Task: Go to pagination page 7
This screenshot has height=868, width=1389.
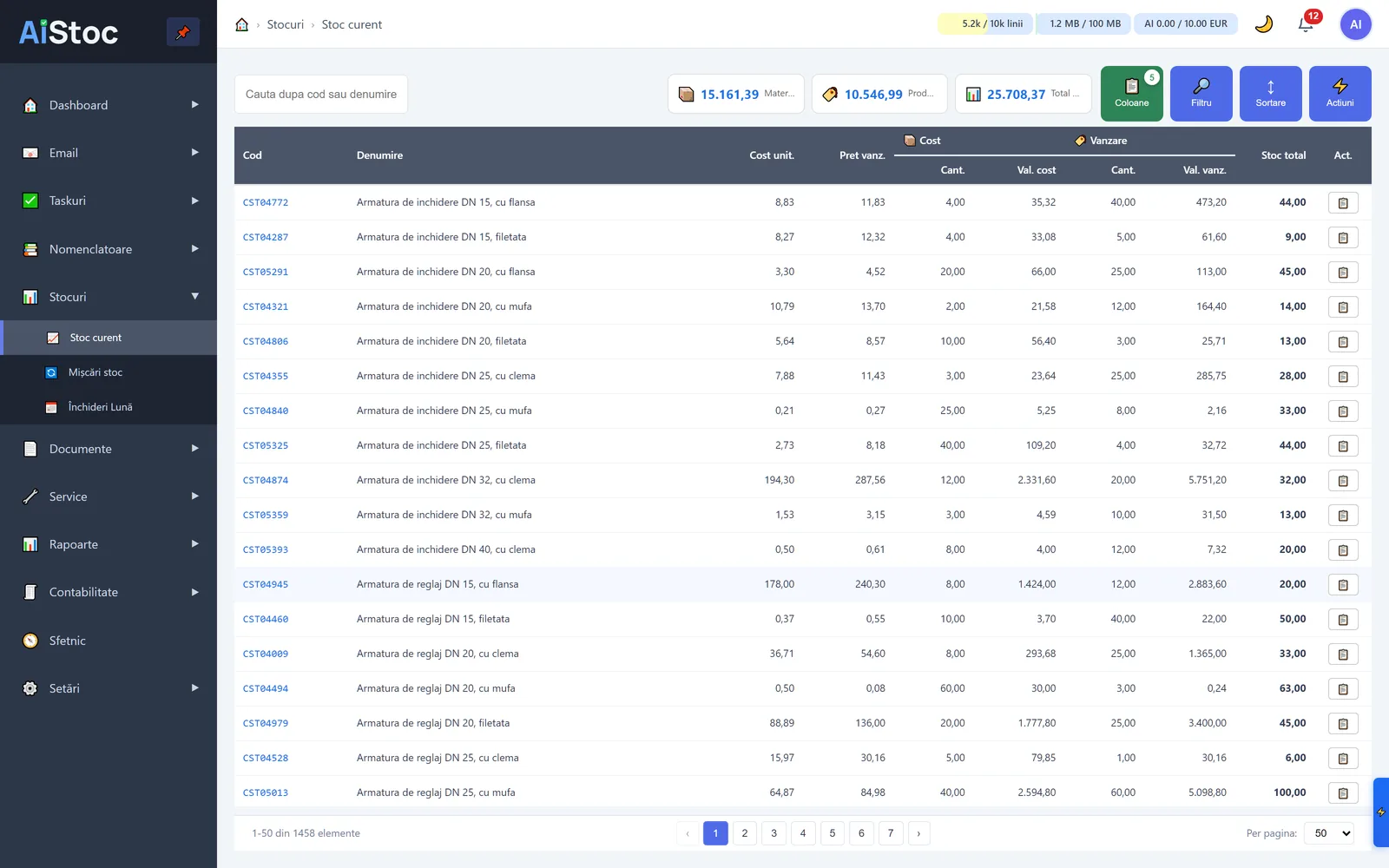Action: coord(891,833)
